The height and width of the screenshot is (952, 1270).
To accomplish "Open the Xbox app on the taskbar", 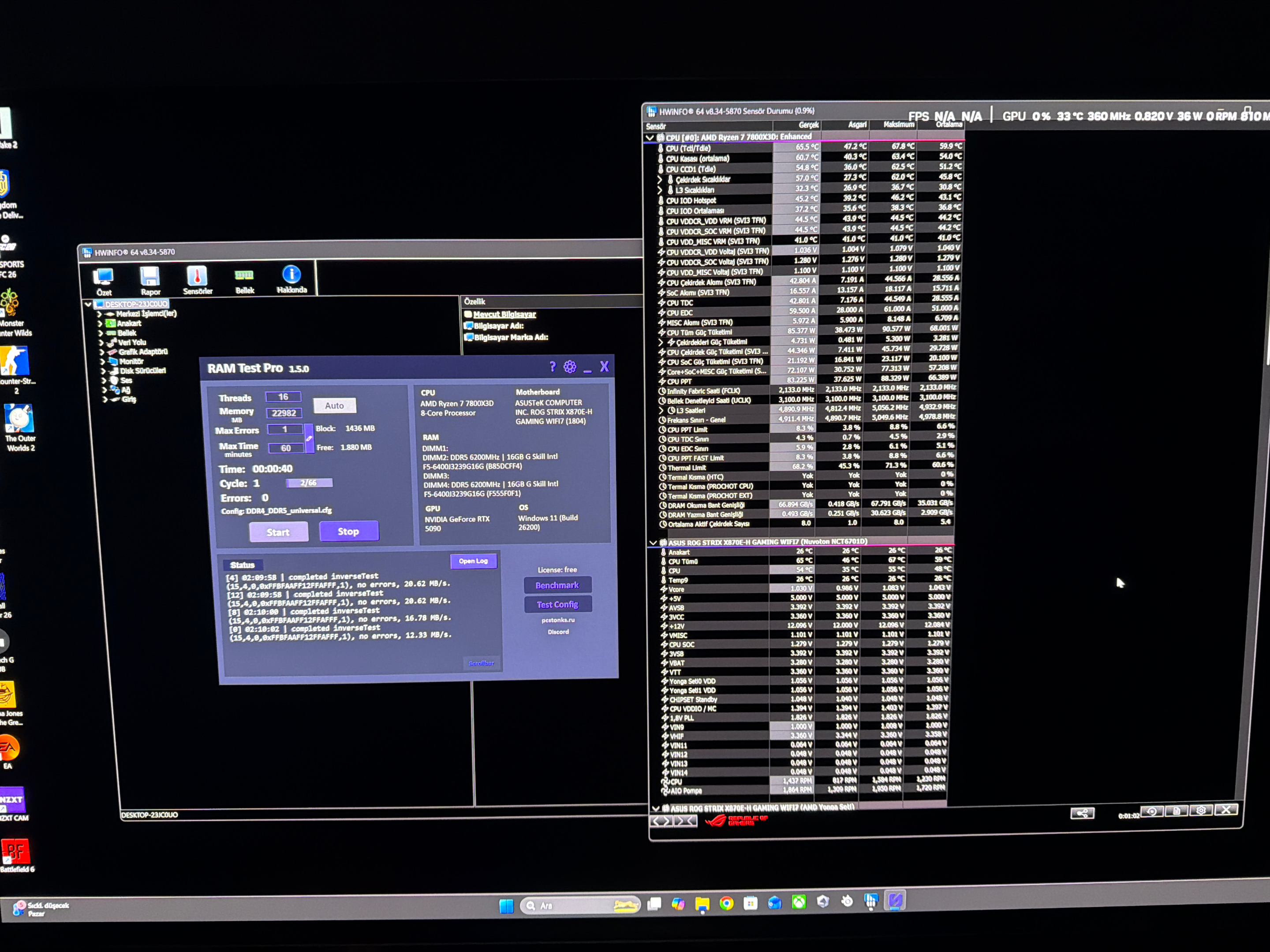I will click(799, 902).
